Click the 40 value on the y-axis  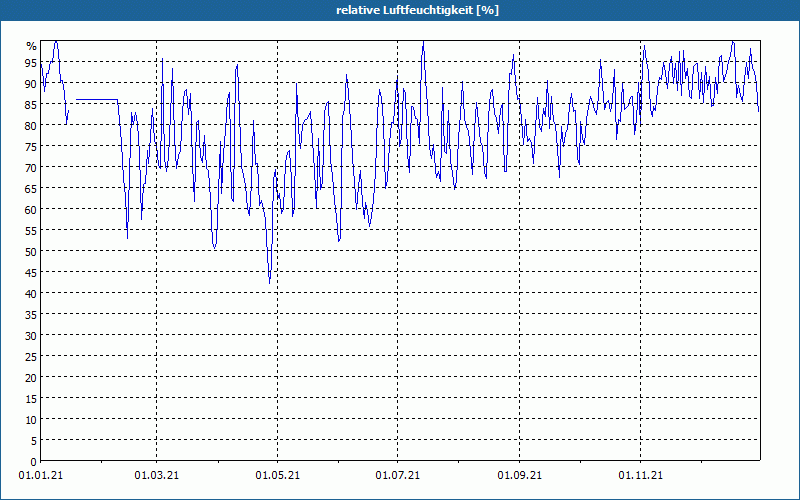[x=30, y=293]
